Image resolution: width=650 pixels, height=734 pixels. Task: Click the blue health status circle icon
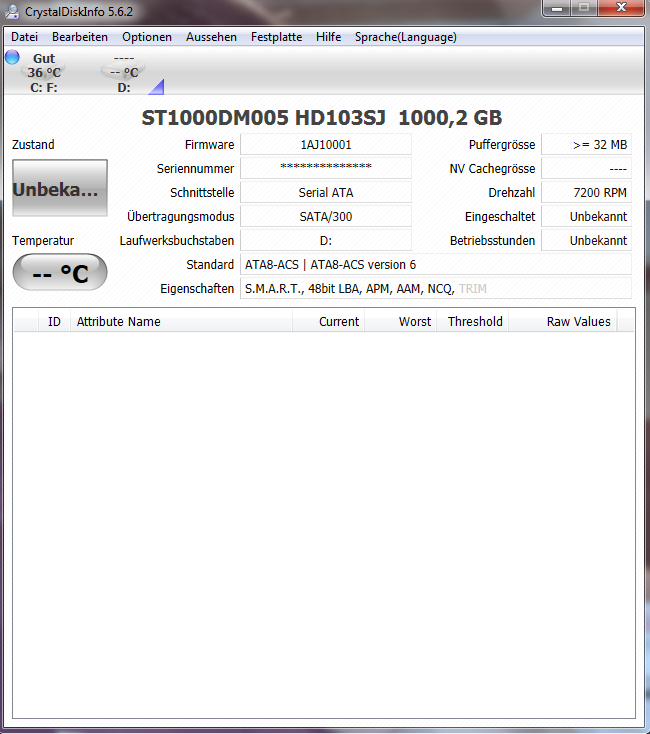click(x=12, y=57)
